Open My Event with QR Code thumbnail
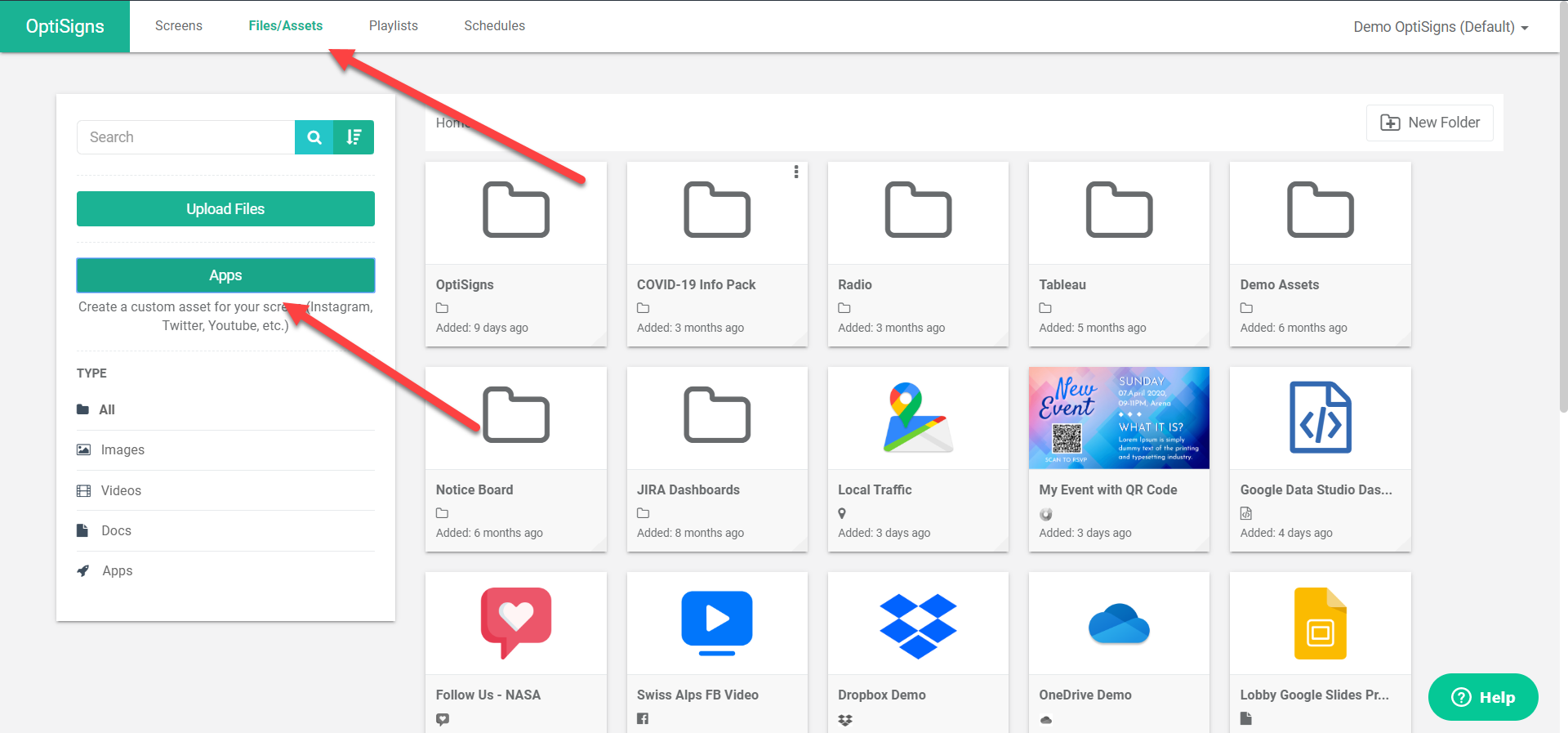The height and width of the screenshot is (733, 1568). 1119,418
